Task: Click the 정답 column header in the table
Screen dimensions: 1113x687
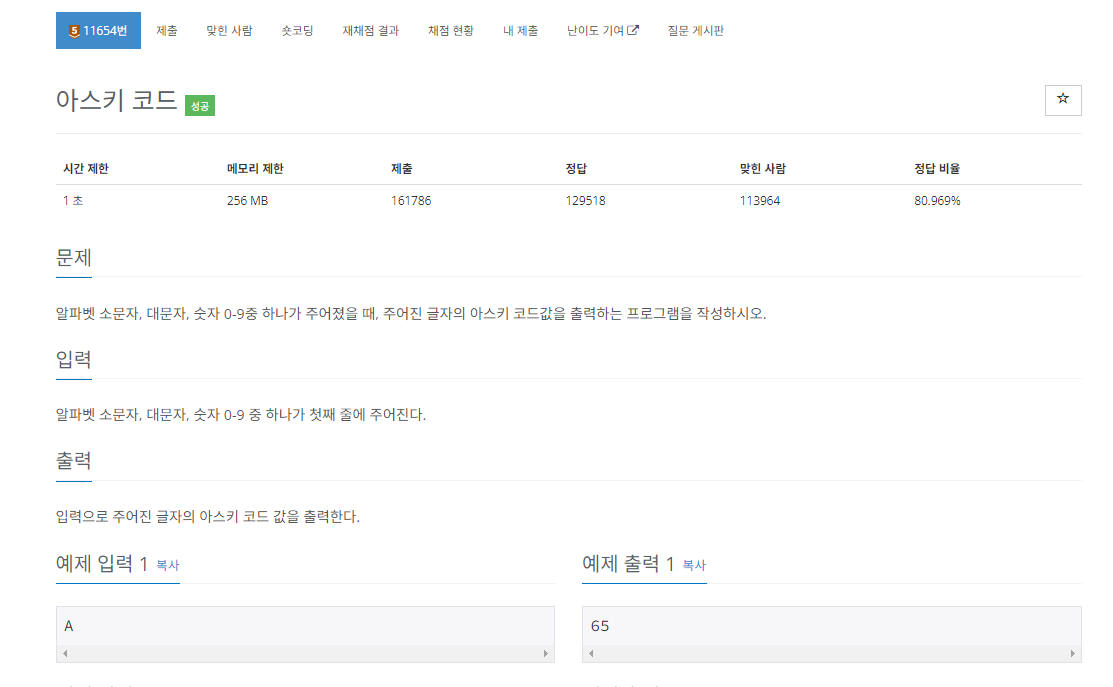Action: [576, 169]
